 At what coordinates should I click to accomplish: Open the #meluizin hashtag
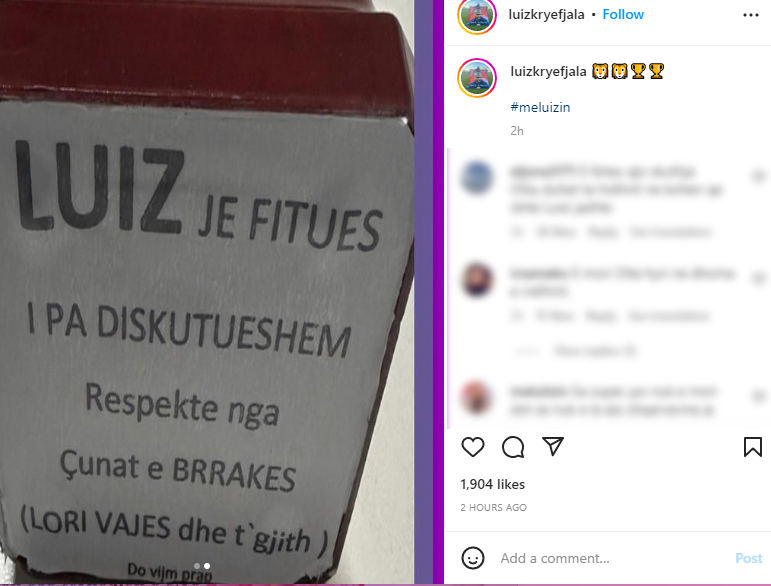click(x=540, y=107)
